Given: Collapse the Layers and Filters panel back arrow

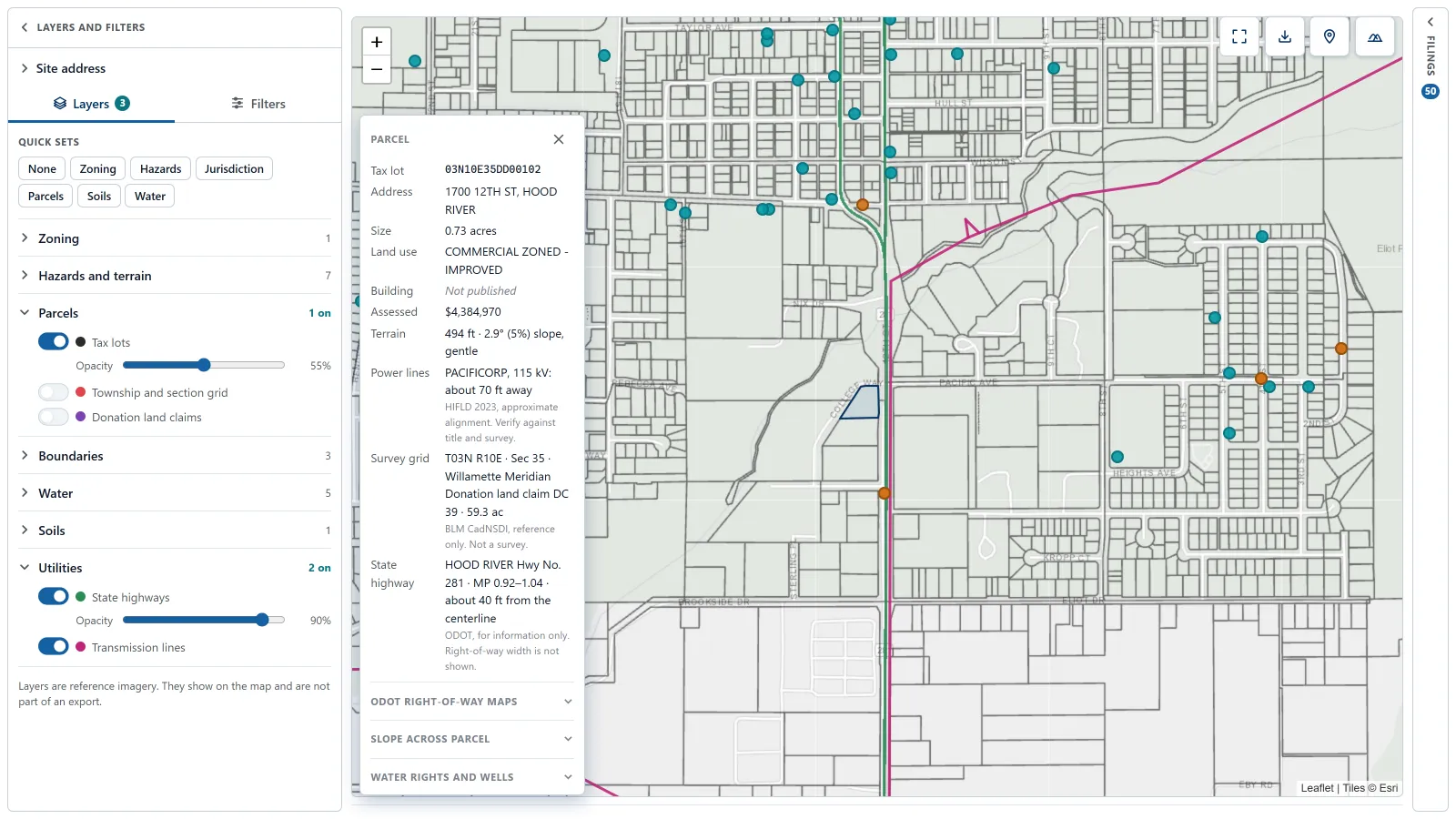Looking at the screenshot, I should 25,27.
